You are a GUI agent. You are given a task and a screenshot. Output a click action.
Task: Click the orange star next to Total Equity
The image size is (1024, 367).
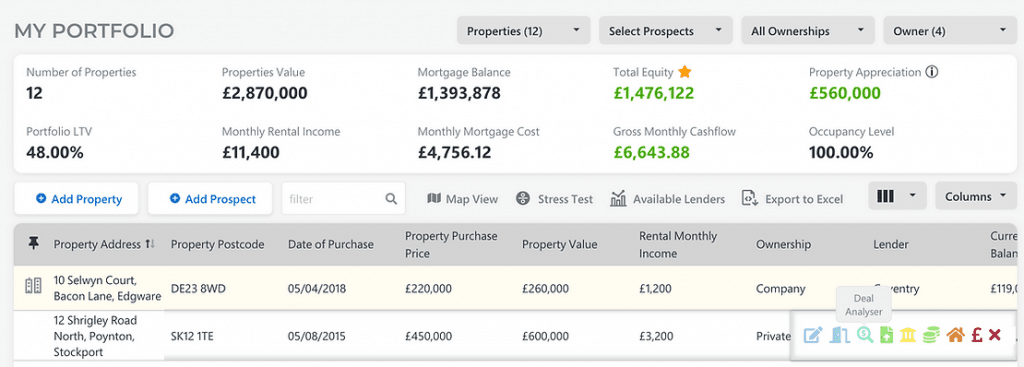point(684,72)
